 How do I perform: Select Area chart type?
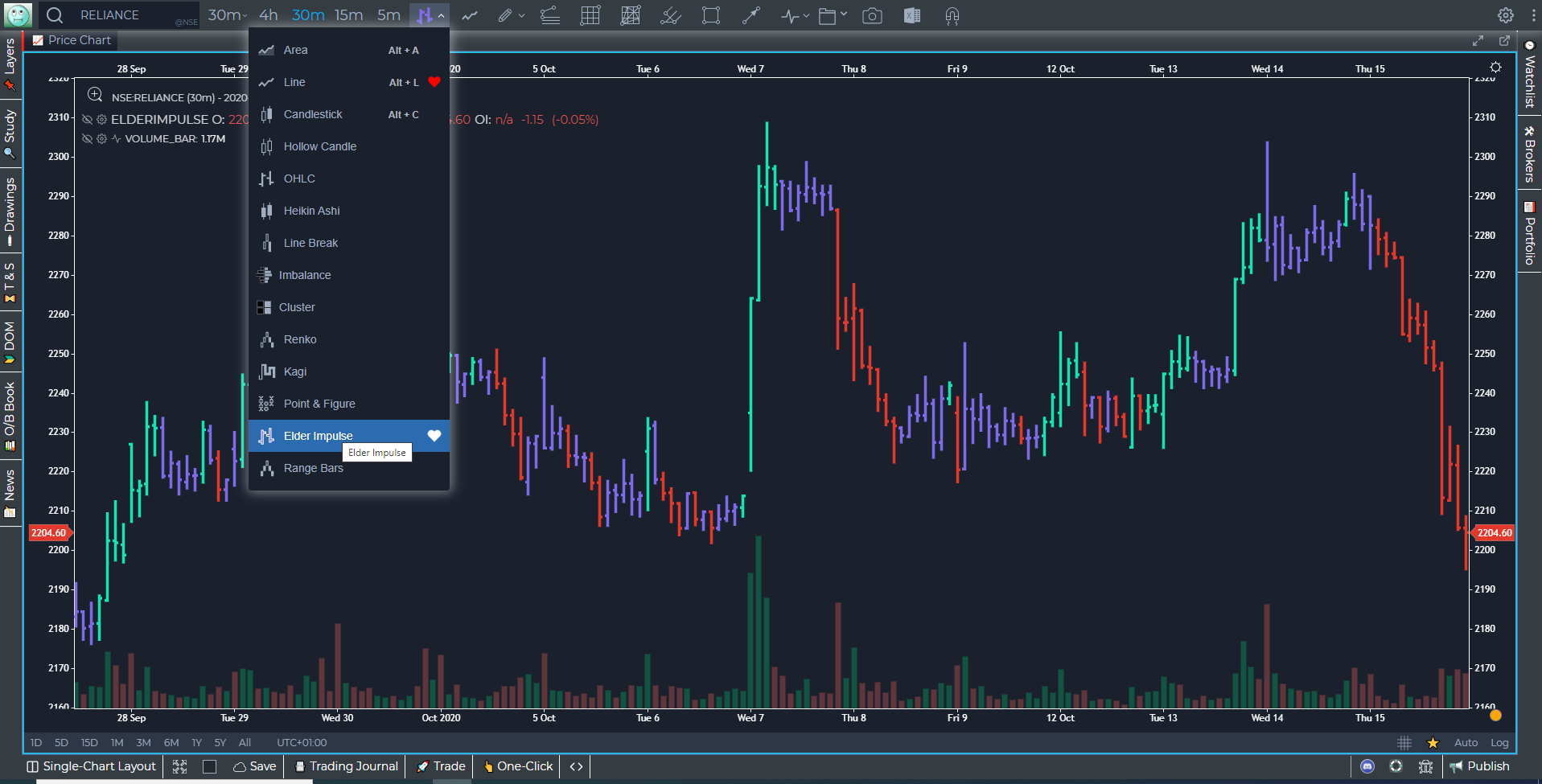click(x=349, y=50)
